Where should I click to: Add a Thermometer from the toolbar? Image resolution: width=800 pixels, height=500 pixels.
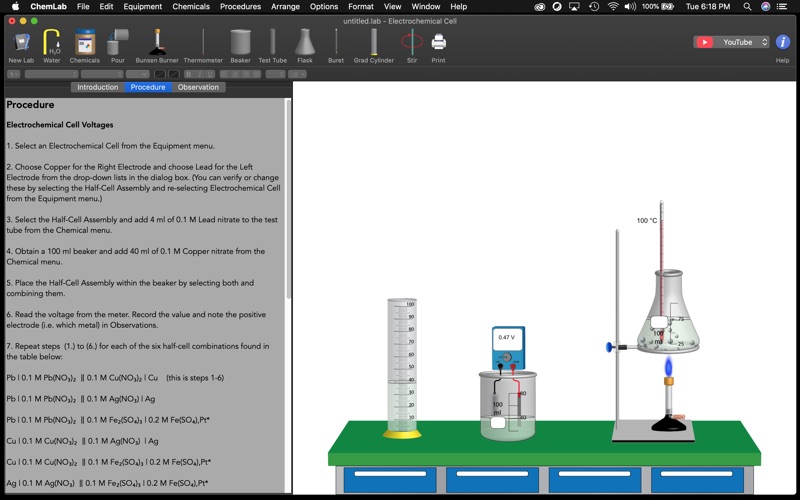203,46
